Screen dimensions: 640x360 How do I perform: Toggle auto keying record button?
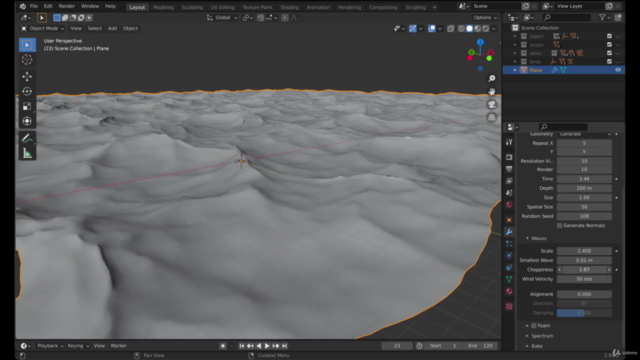point(223,346)
